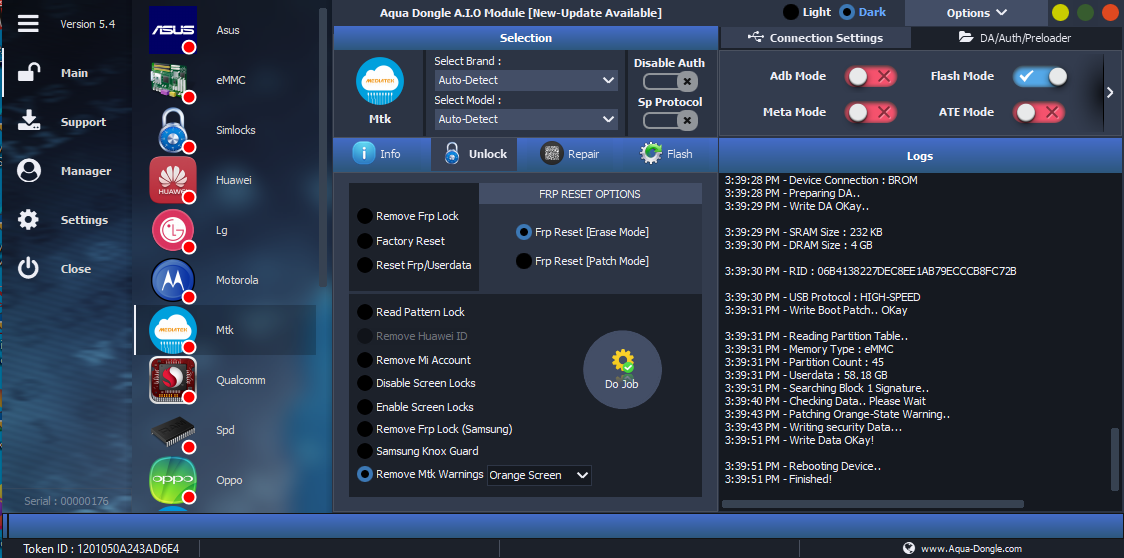Image resolution: width=1124 pixels, height=558 pixels.
Task: Select the Spd chip icon
Action: click(173, 430)
